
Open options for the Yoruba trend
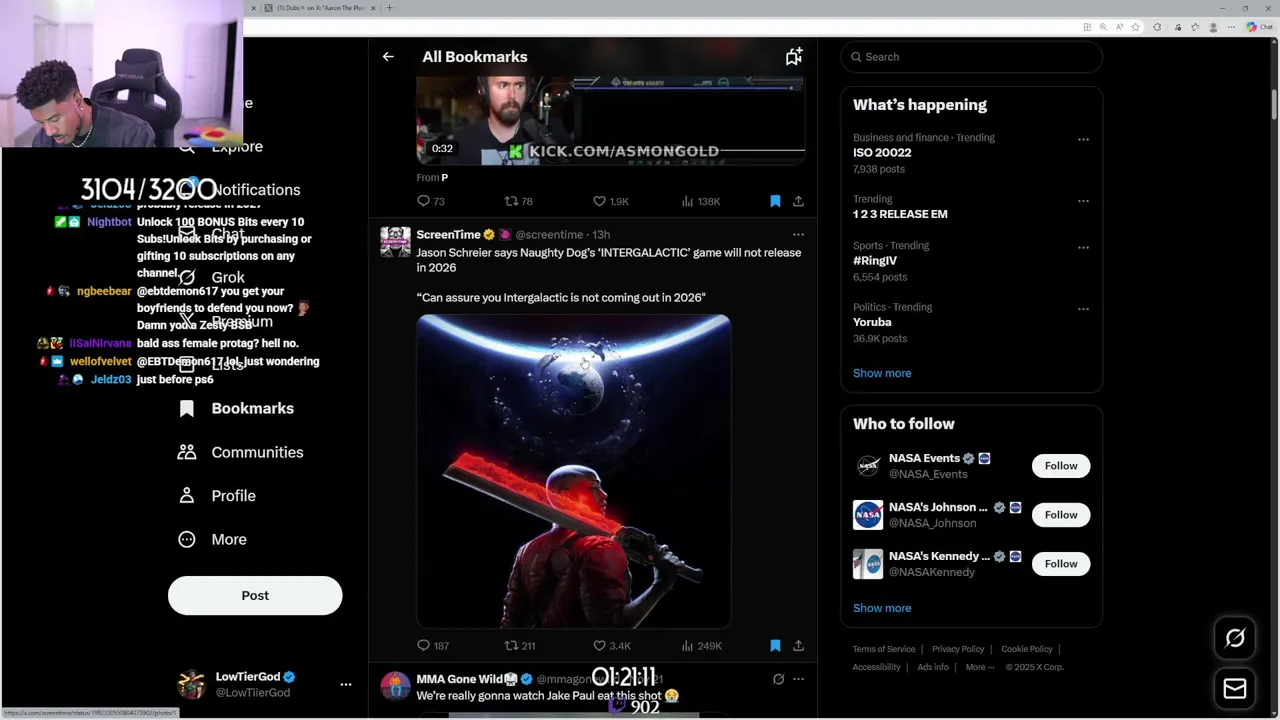tap(1083, 309)
